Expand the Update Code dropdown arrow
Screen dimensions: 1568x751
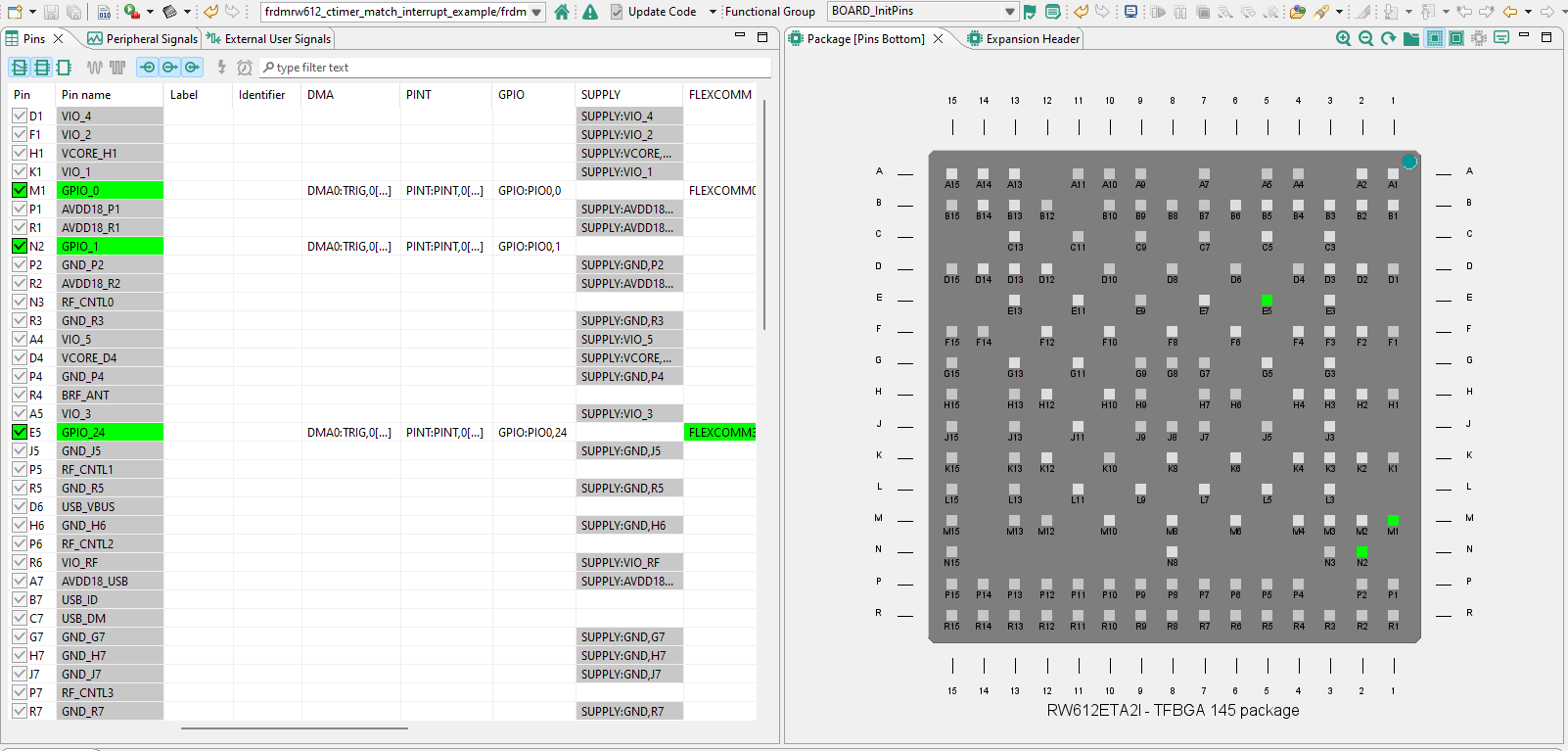[712, 12]
